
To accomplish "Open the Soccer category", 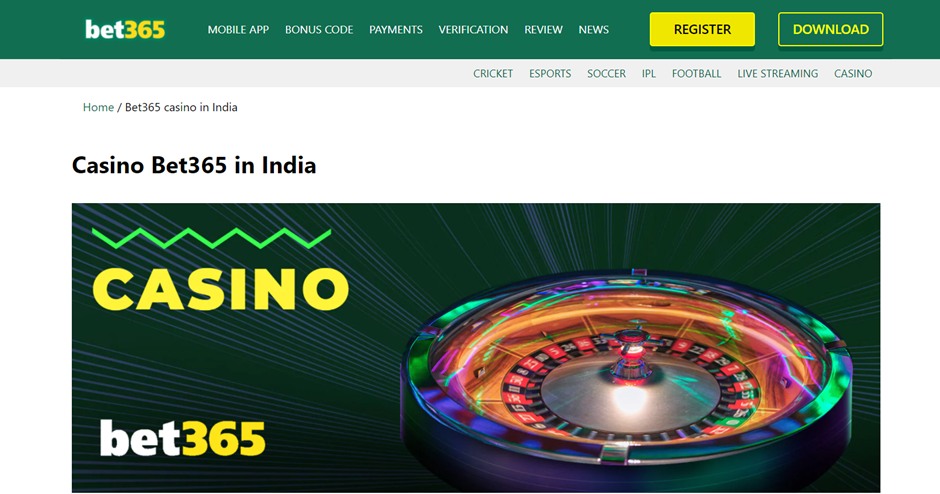I will [x=606, y=73].
